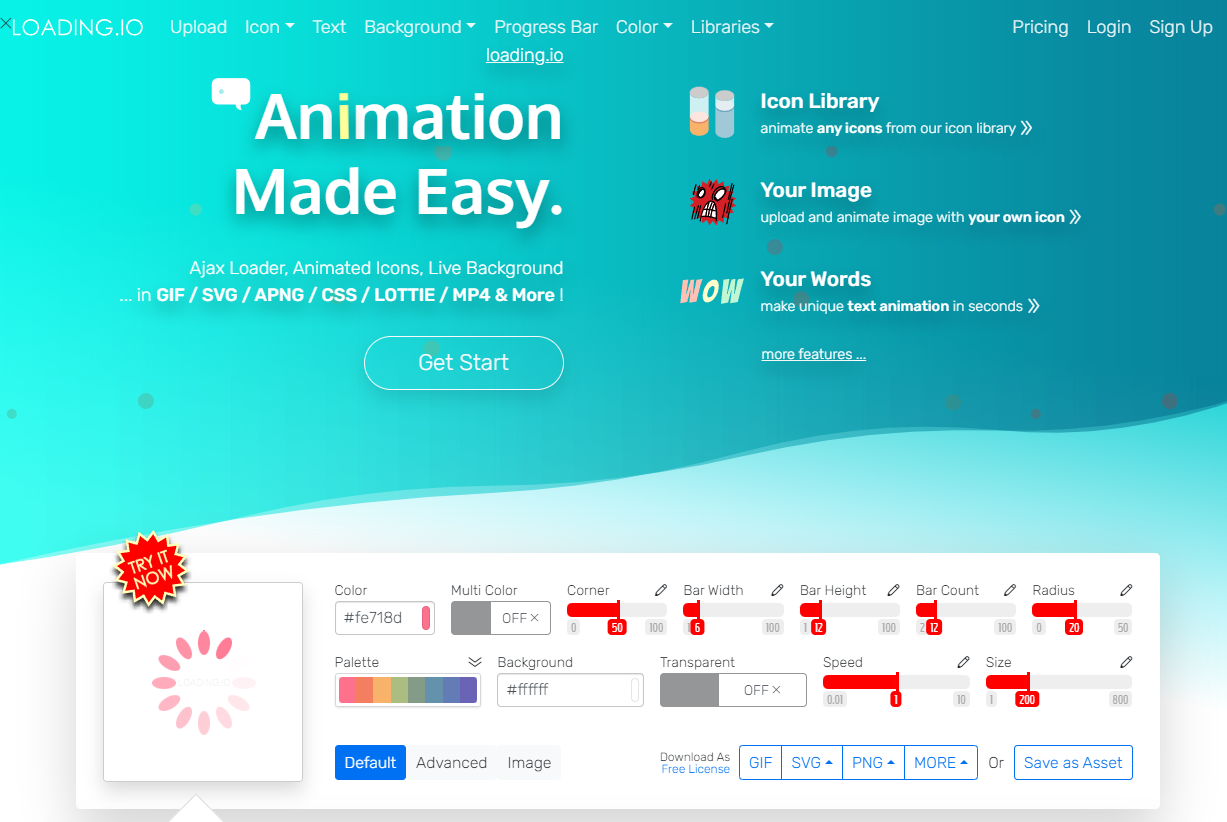
Task: Open Progress Bar in the navbar
Action: click(546, 27)
